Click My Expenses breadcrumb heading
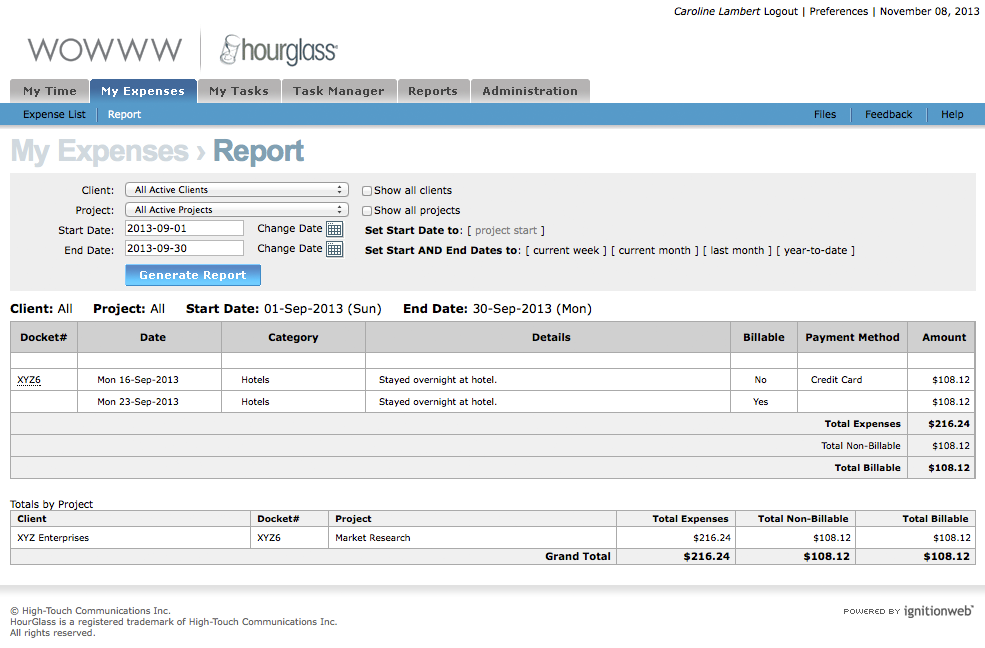The height and width of the screenshot is (648, 985). click(x=99, y=151)
